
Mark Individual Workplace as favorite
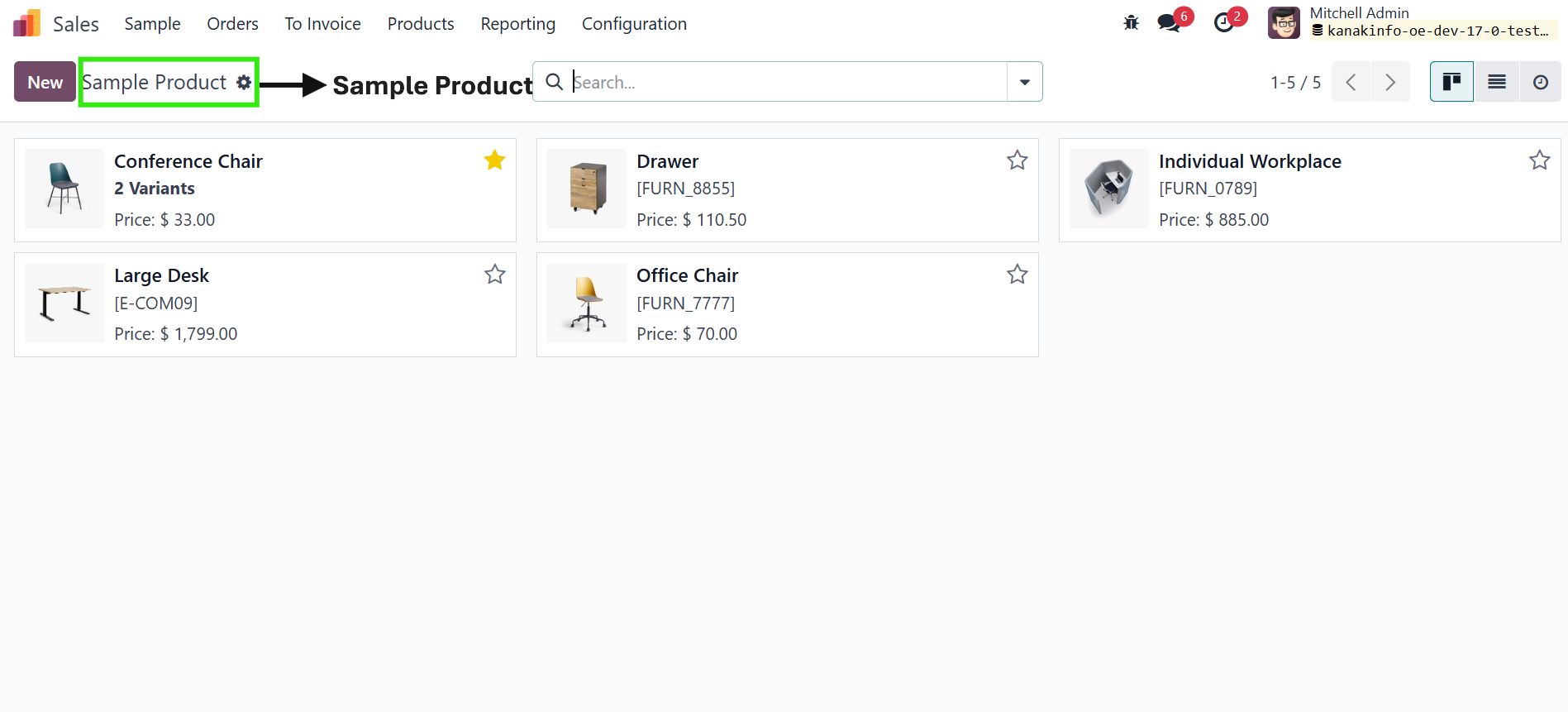(1539, 160)
